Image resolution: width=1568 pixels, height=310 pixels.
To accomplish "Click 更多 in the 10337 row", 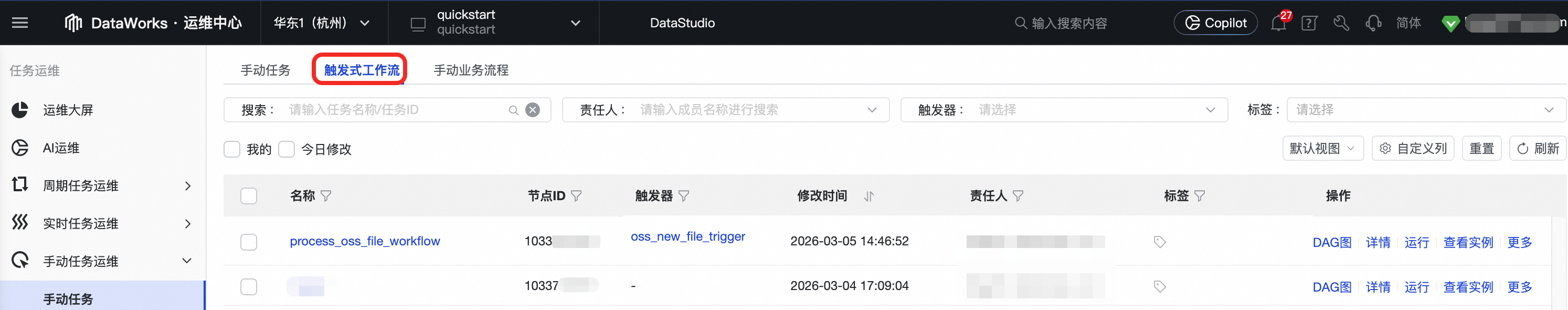I will tap(1519, 287).
